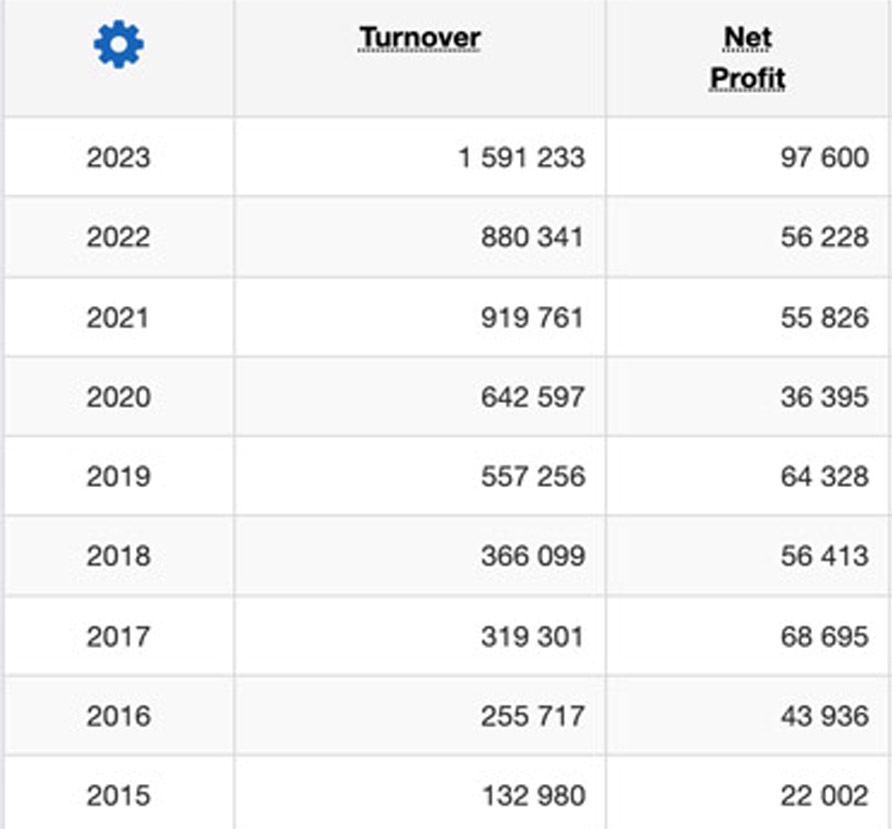Click turnover value 1 591 233

click(x=522, y=157)
